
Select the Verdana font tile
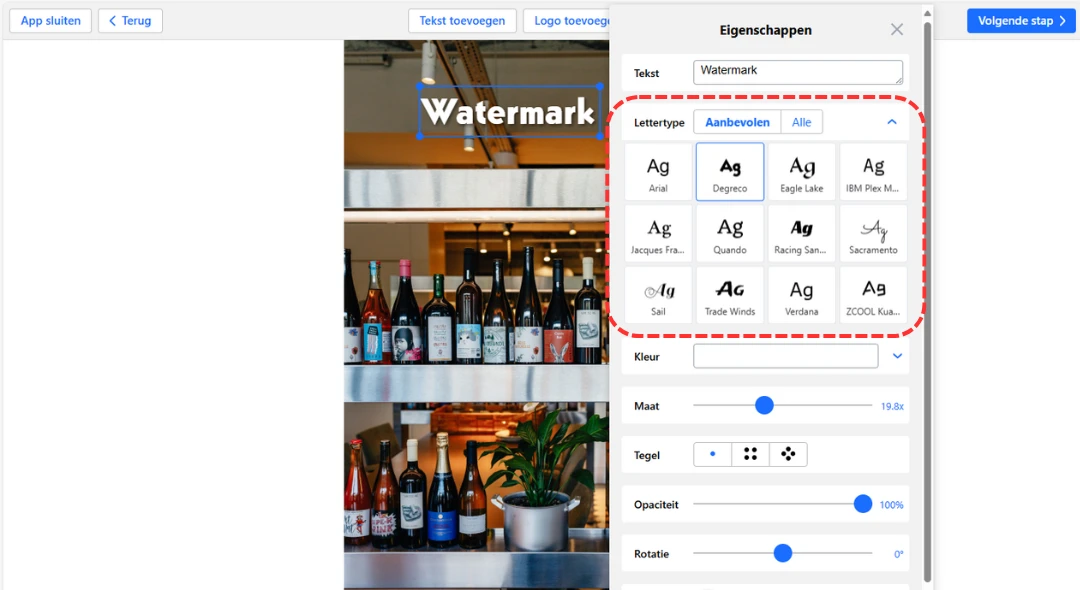coord(801,295)
